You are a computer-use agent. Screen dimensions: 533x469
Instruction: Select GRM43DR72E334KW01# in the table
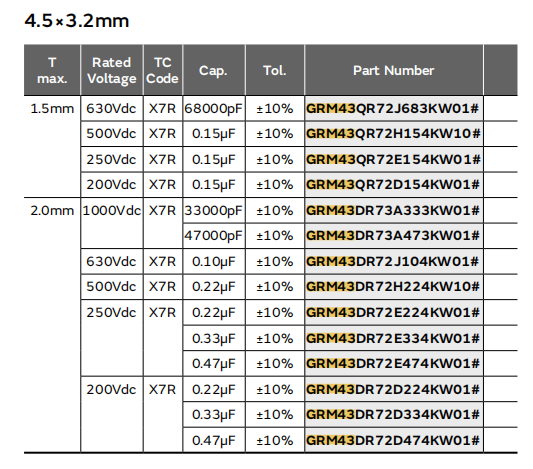coord(393,338)
